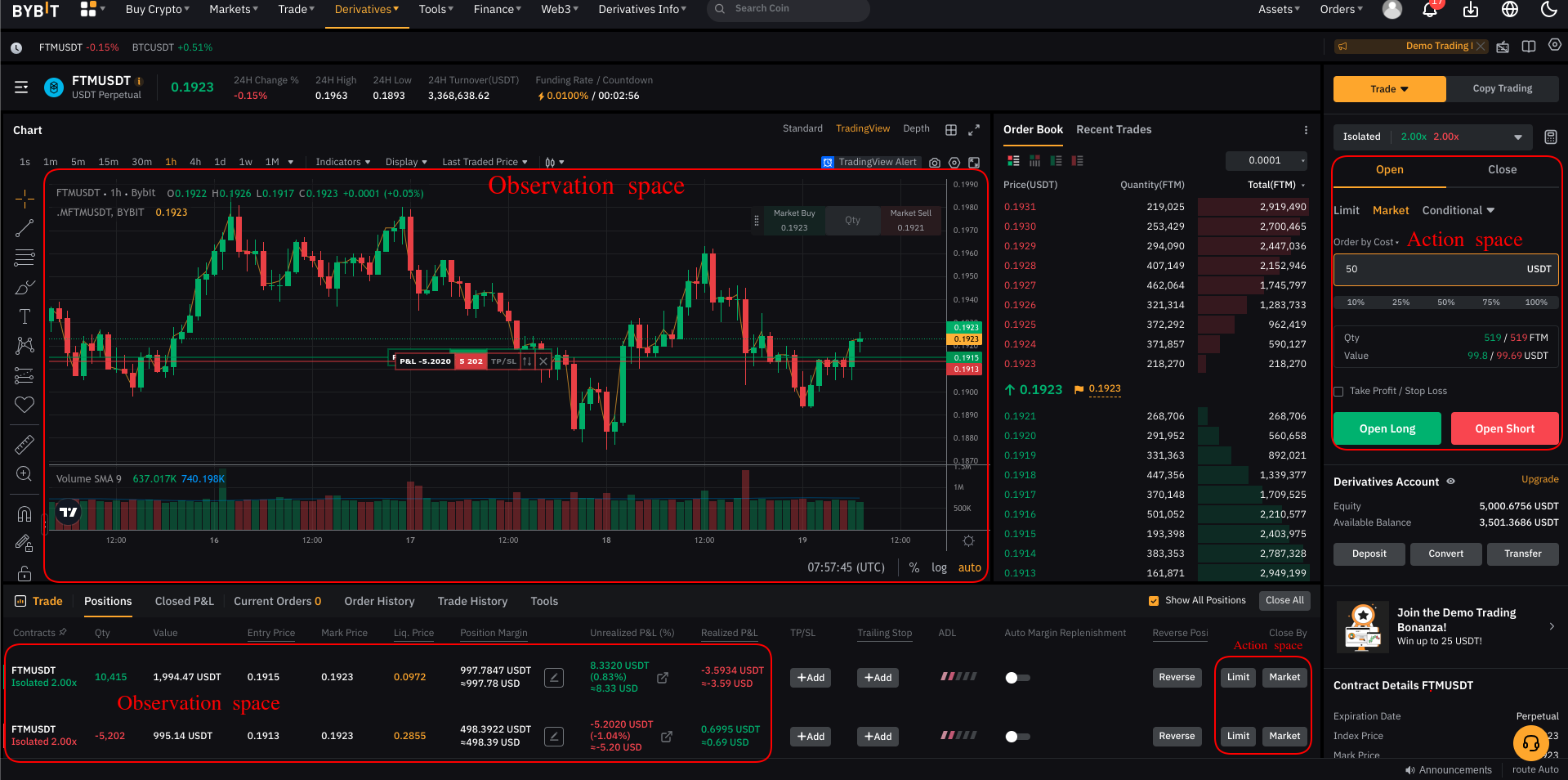Close the P&L order line on chart
This screenshot has height=780, width=1568.
pos(543,361)
